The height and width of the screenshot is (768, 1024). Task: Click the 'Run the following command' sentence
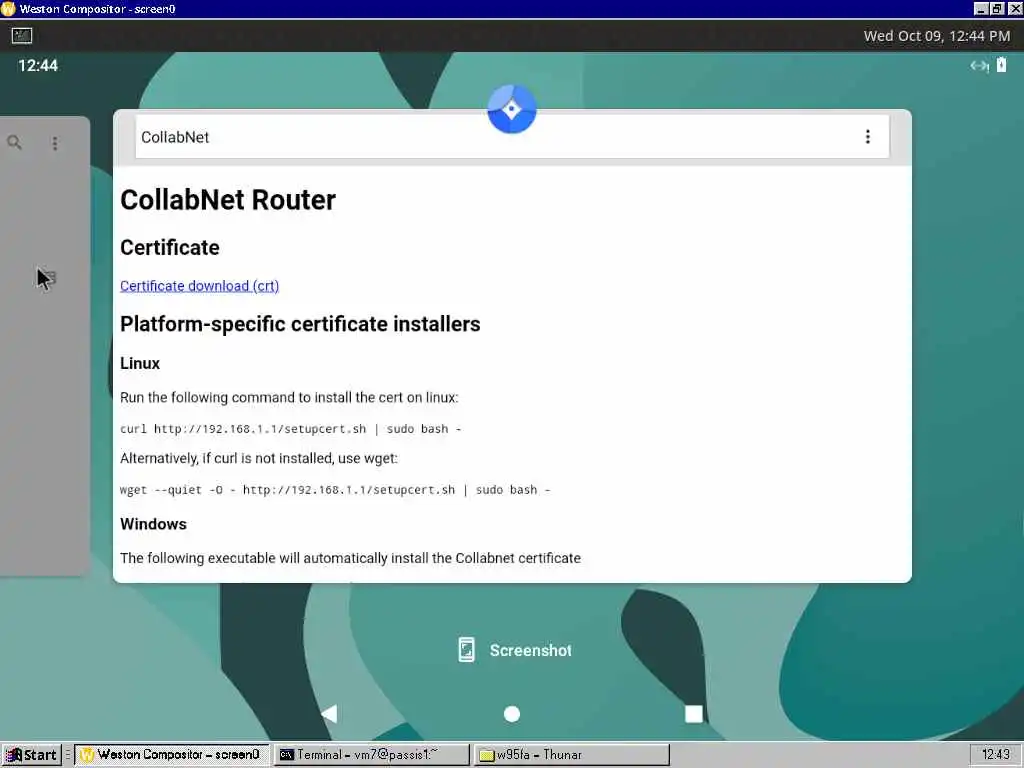click(x=289, y=398)
